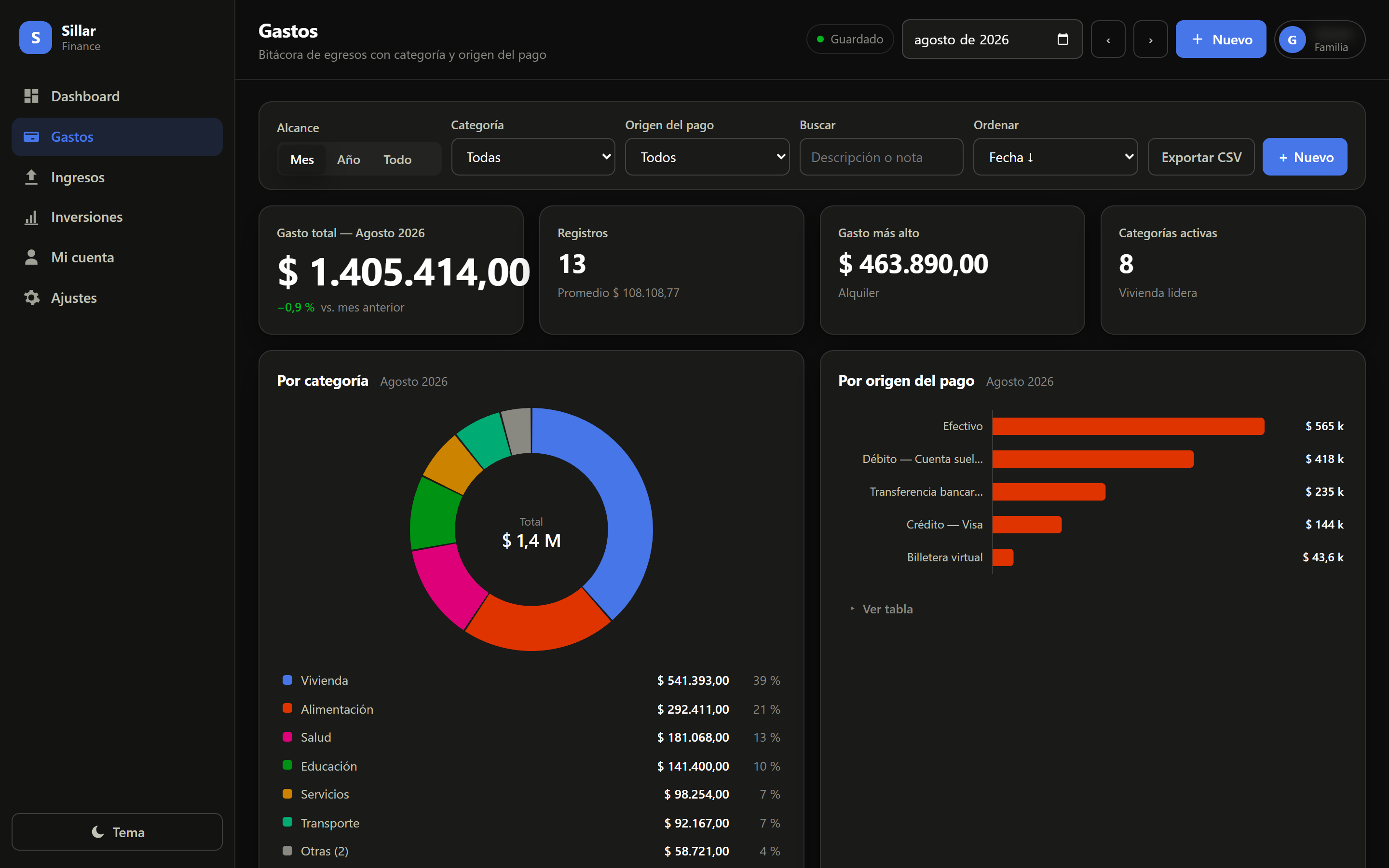
Task: Click the Gasto total amount $ 1.405.414,00
Action: point(404,271)
